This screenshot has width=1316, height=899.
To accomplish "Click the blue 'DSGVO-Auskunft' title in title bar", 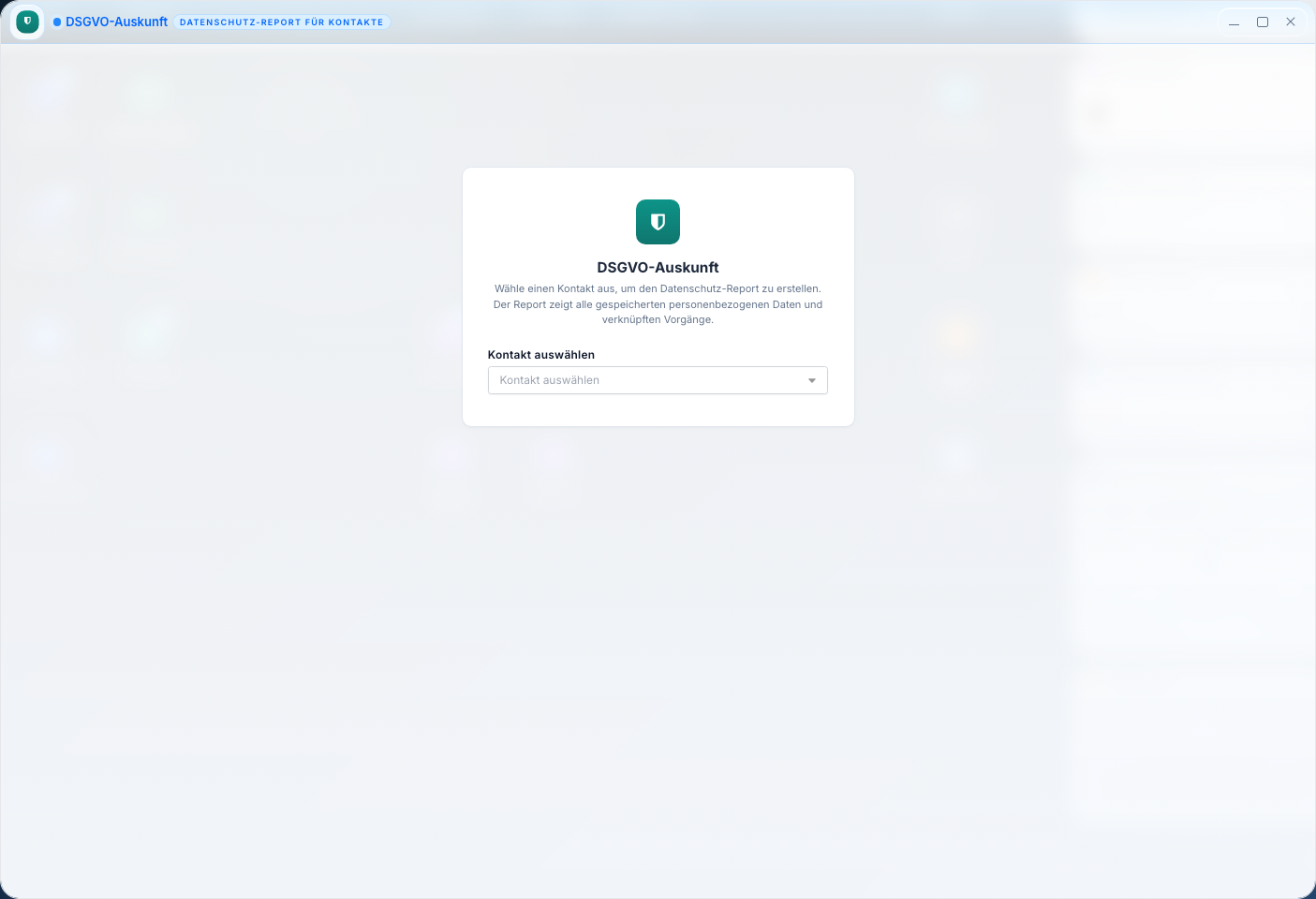I will (x=116, y=22).
